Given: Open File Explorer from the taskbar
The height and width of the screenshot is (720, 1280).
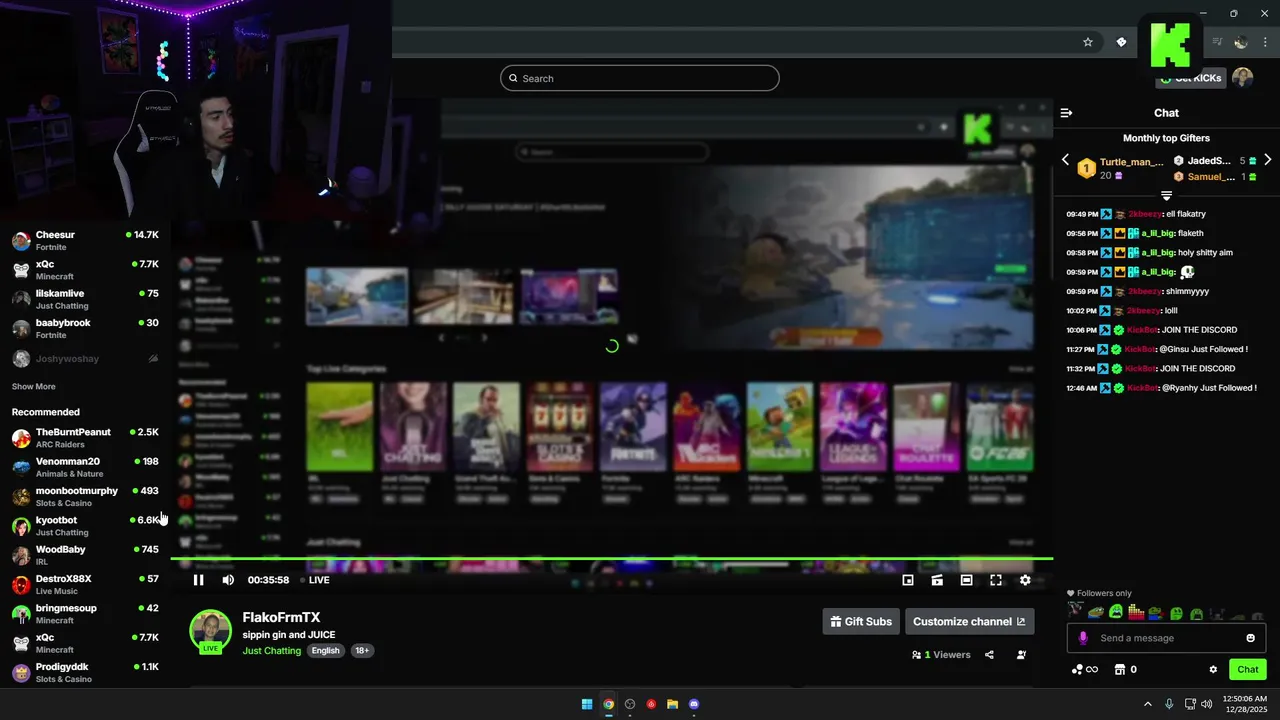Looking at the screenshot, I should (673, 704).
